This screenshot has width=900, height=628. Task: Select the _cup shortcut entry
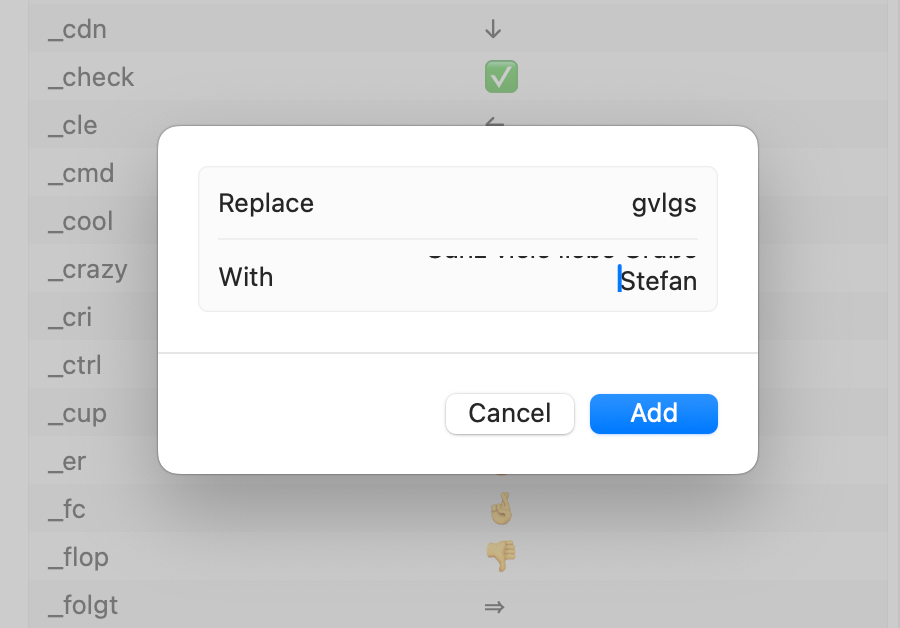click(77, 413)
